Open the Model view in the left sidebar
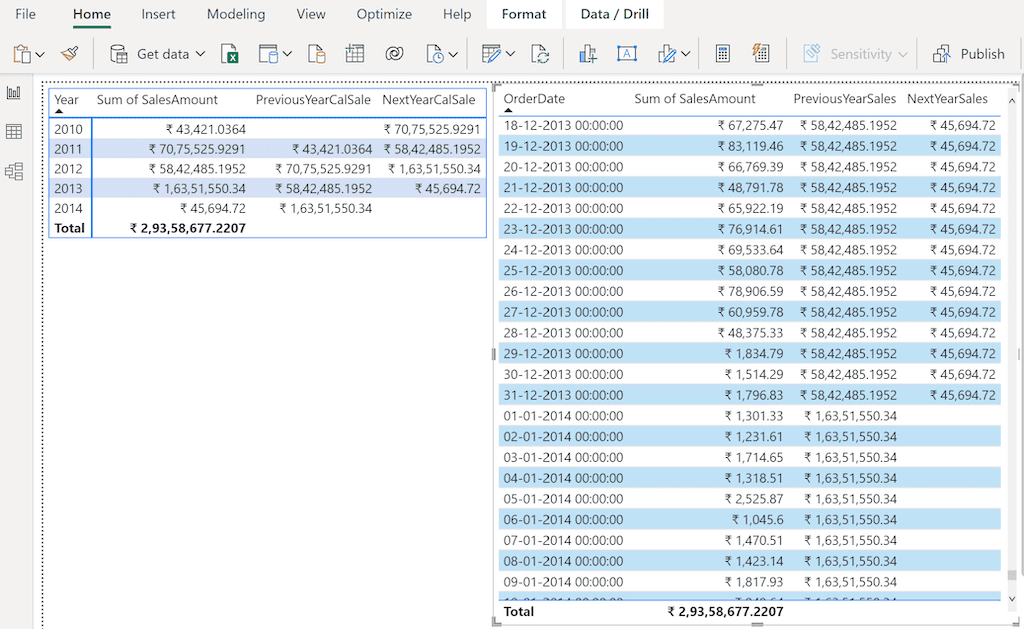The height and width of the screenshot is (629, 1024). click(x=14, y=172)
